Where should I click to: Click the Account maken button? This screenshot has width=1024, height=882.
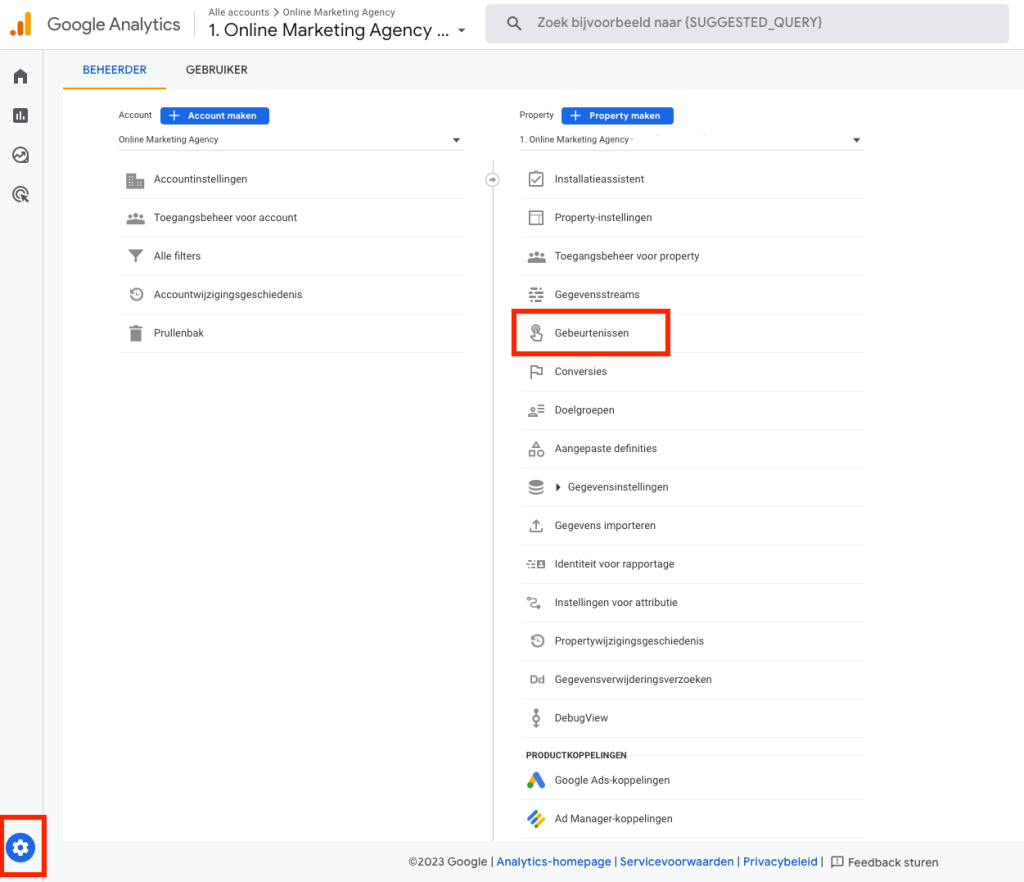pyautogui.click(x=214, y=115)
